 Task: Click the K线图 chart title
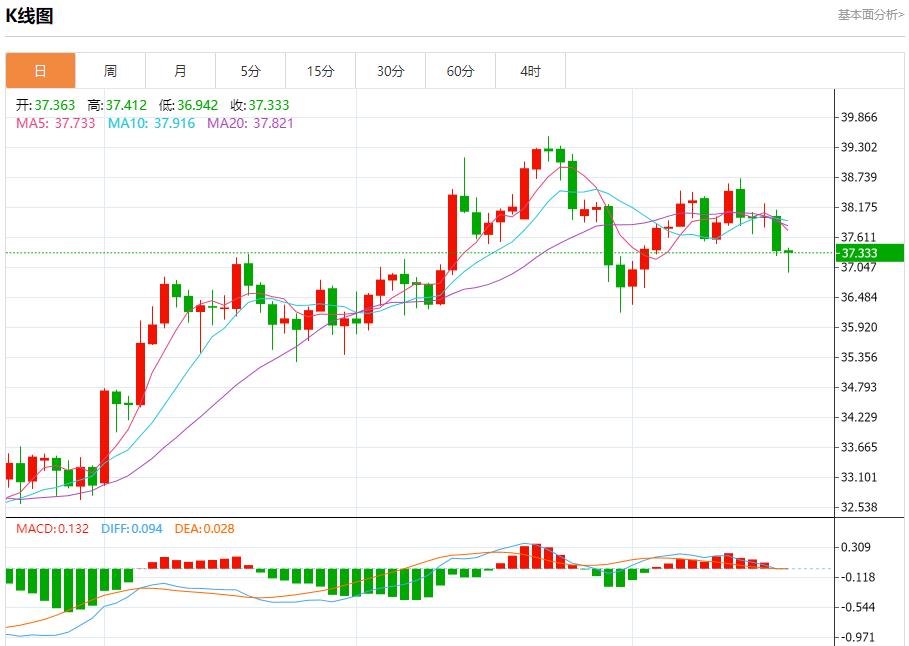coord(29,15)
